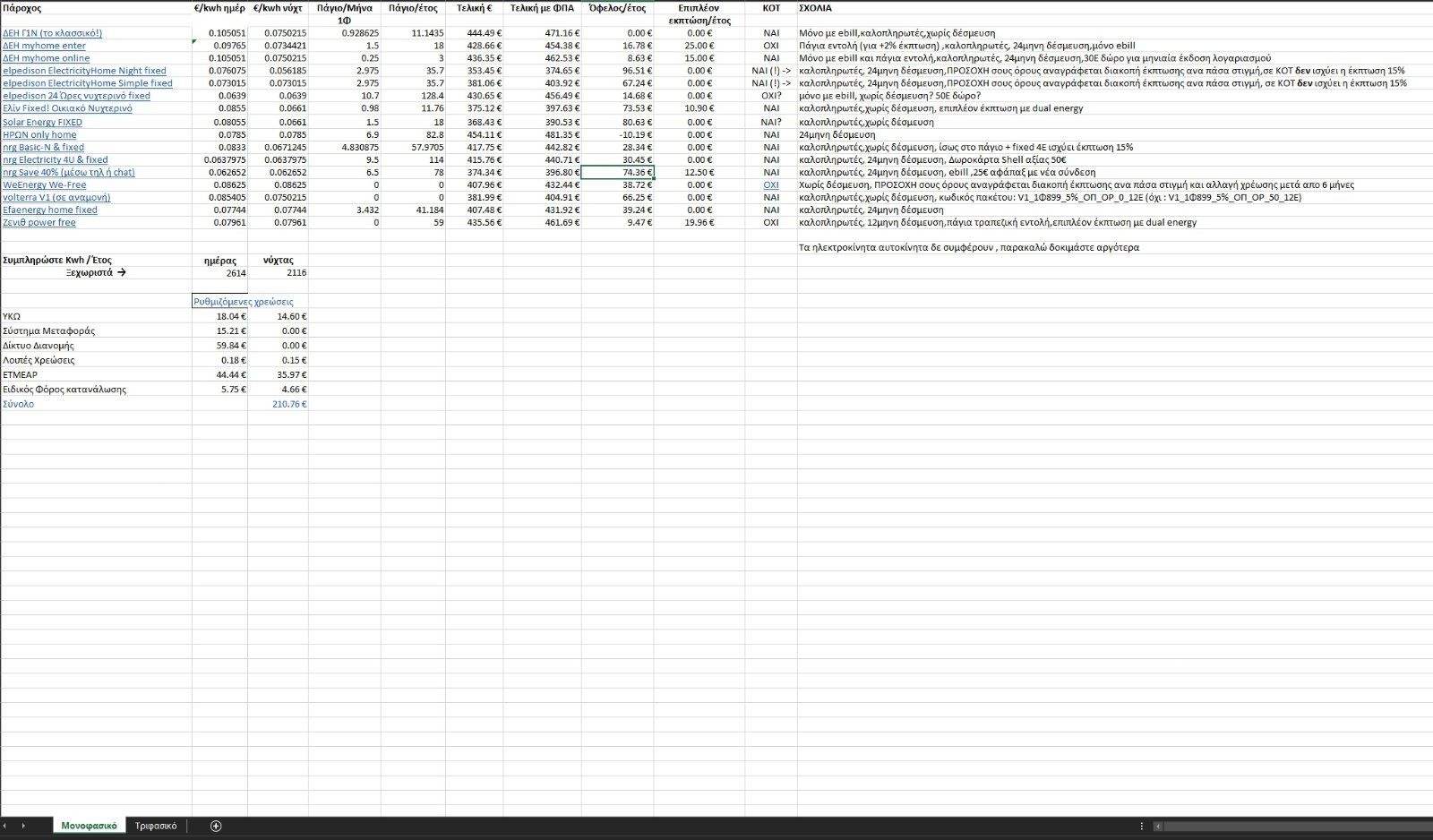Select the 59.84 € Δίκτυο Διανομής value

coord(219,346)
